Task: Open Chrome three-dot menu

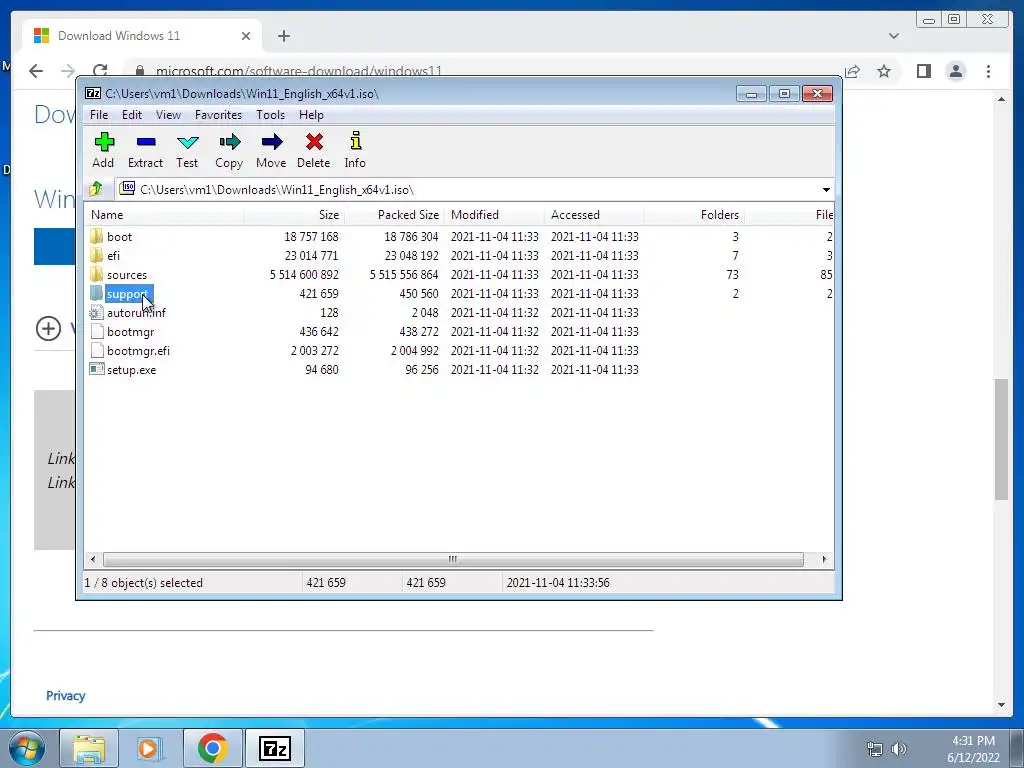Action: [x=989, y=71]
